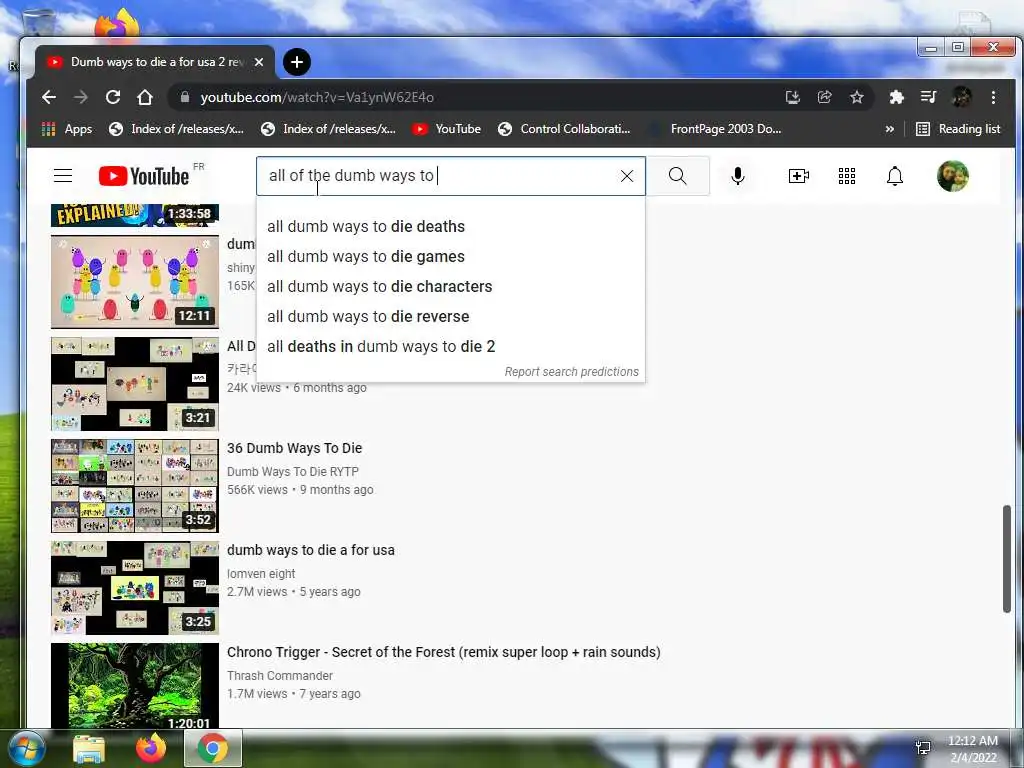
Task: Open the 36 Dumb Ways To Die thumbnail
Action: point(135,486)
